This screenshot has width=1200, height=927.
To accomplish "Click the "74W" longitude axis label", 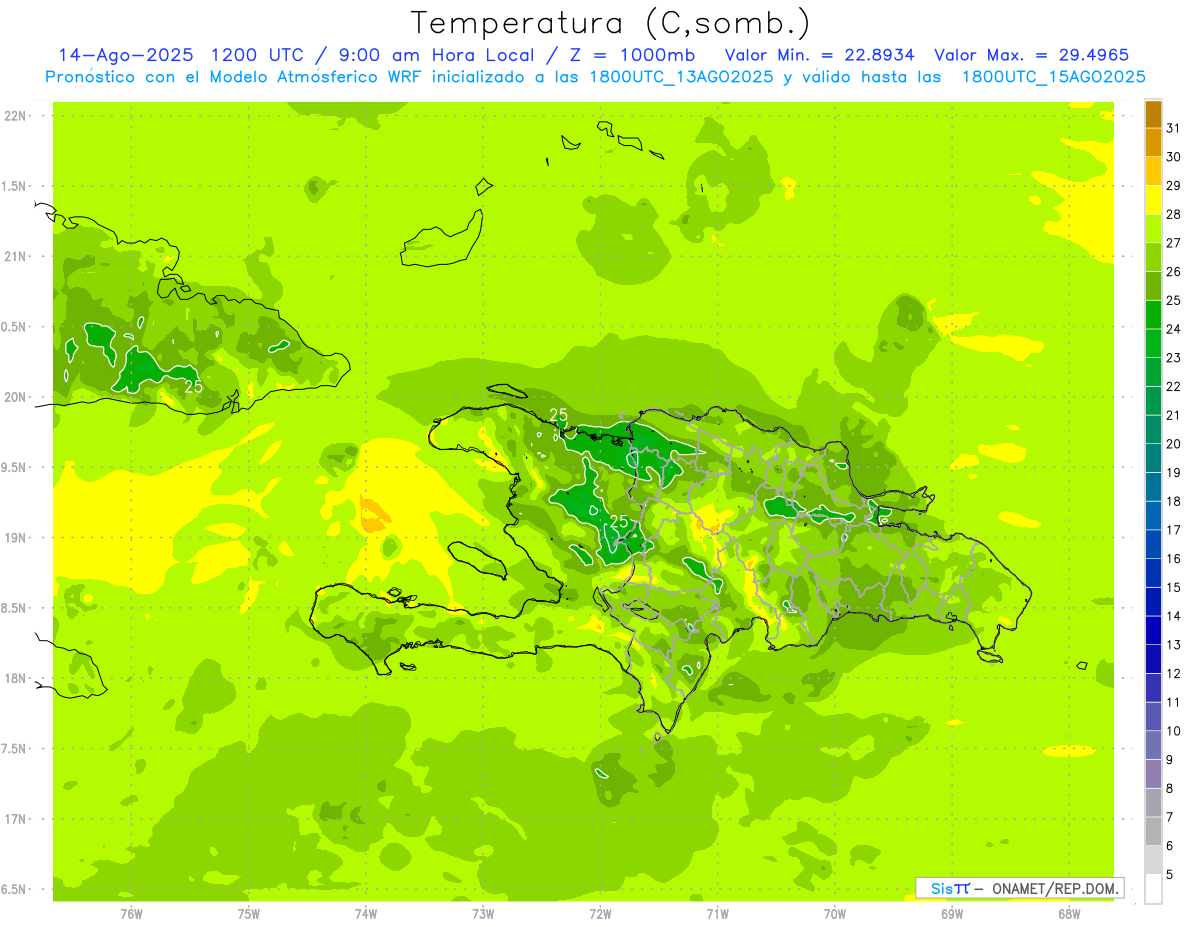I will click(x=366, y=913).
